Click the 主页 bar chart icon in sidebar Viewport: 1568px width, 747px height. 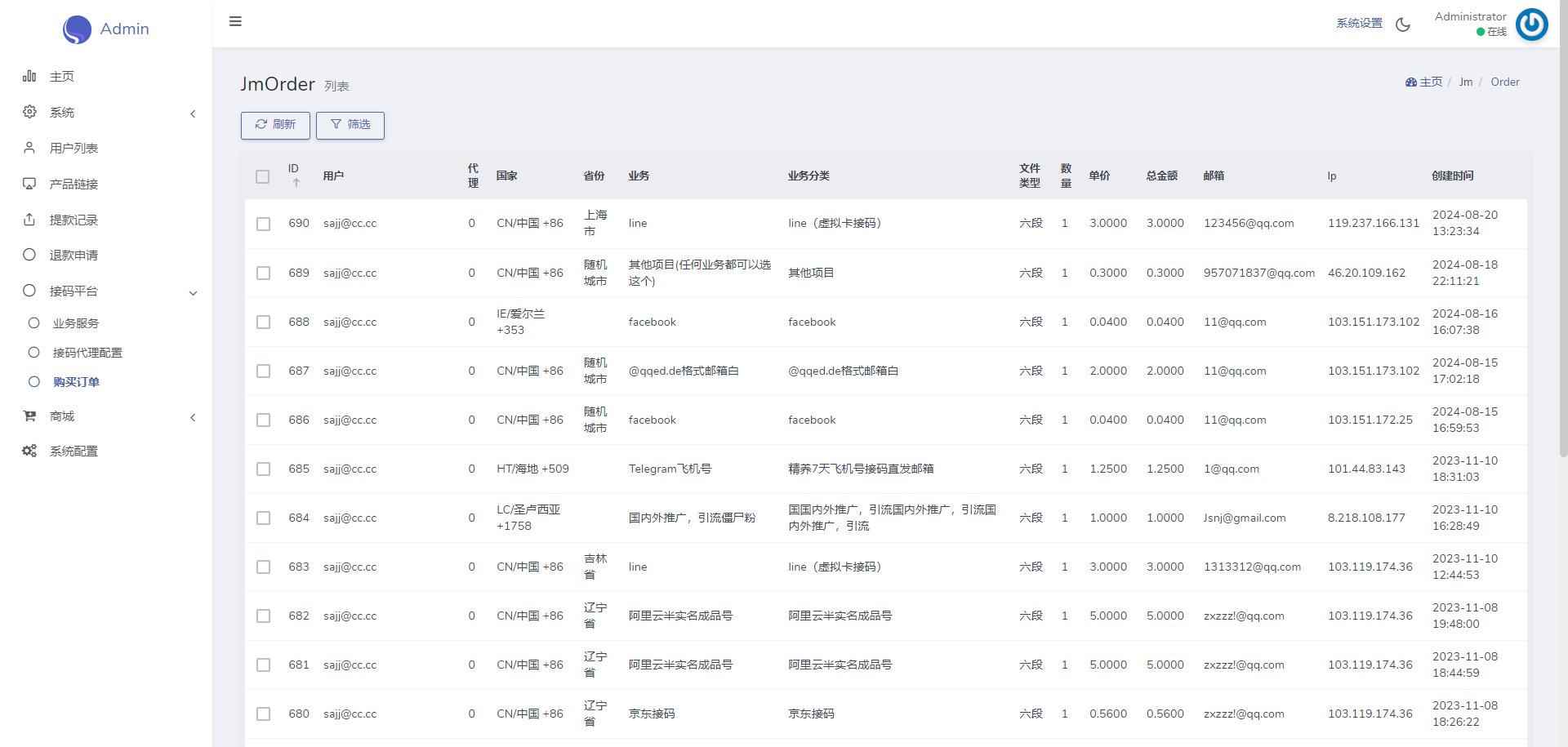(x=29, y=76)
